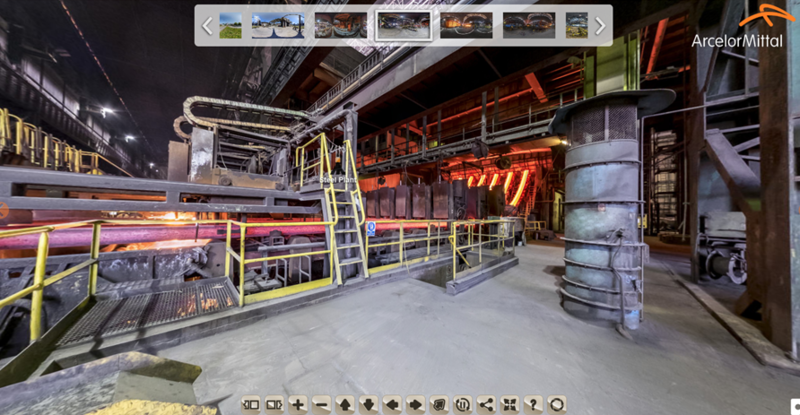Pan the view left with left arrow

[x=392, y=404]
